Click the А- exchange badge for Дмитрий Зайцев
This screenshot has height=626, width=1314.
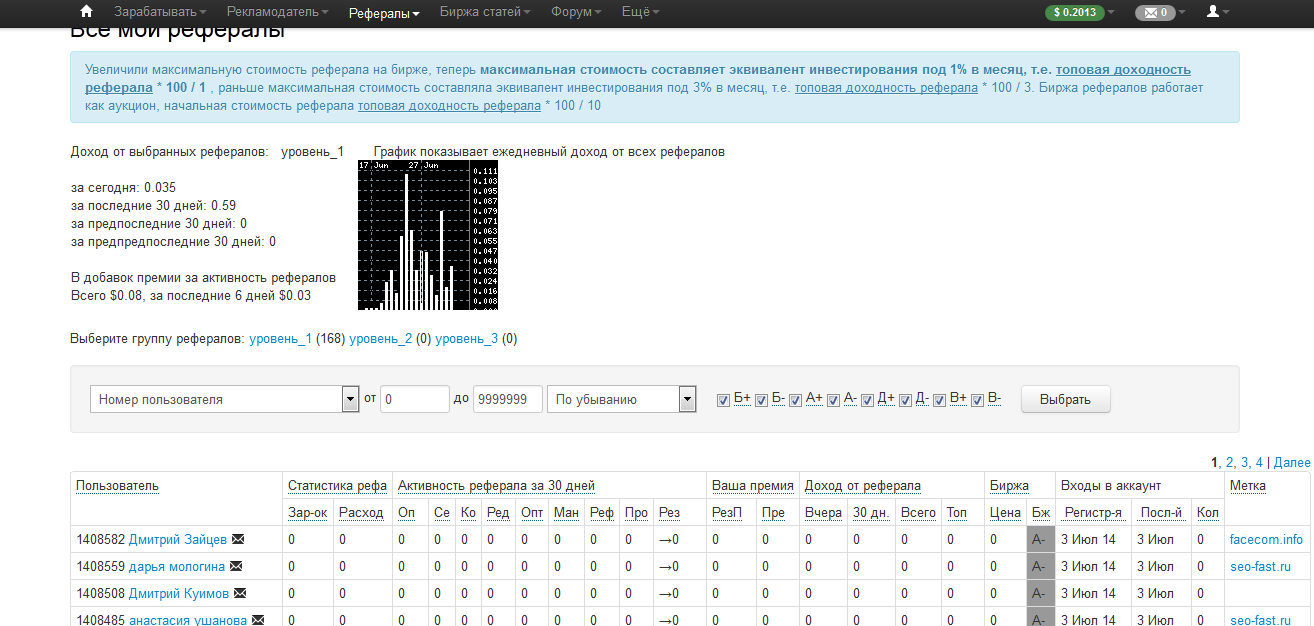1040,540
